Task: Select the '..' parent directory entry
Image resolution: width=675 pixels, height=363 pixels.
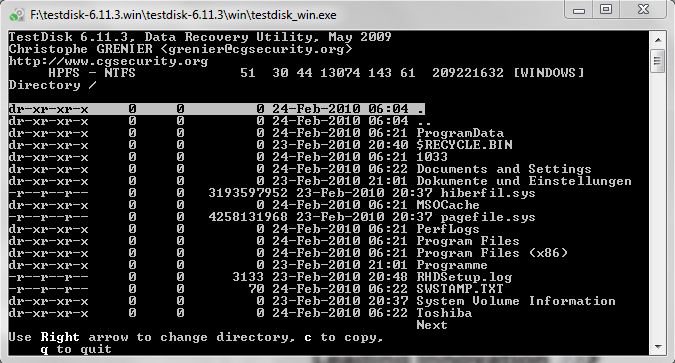Action: [220, 121]
